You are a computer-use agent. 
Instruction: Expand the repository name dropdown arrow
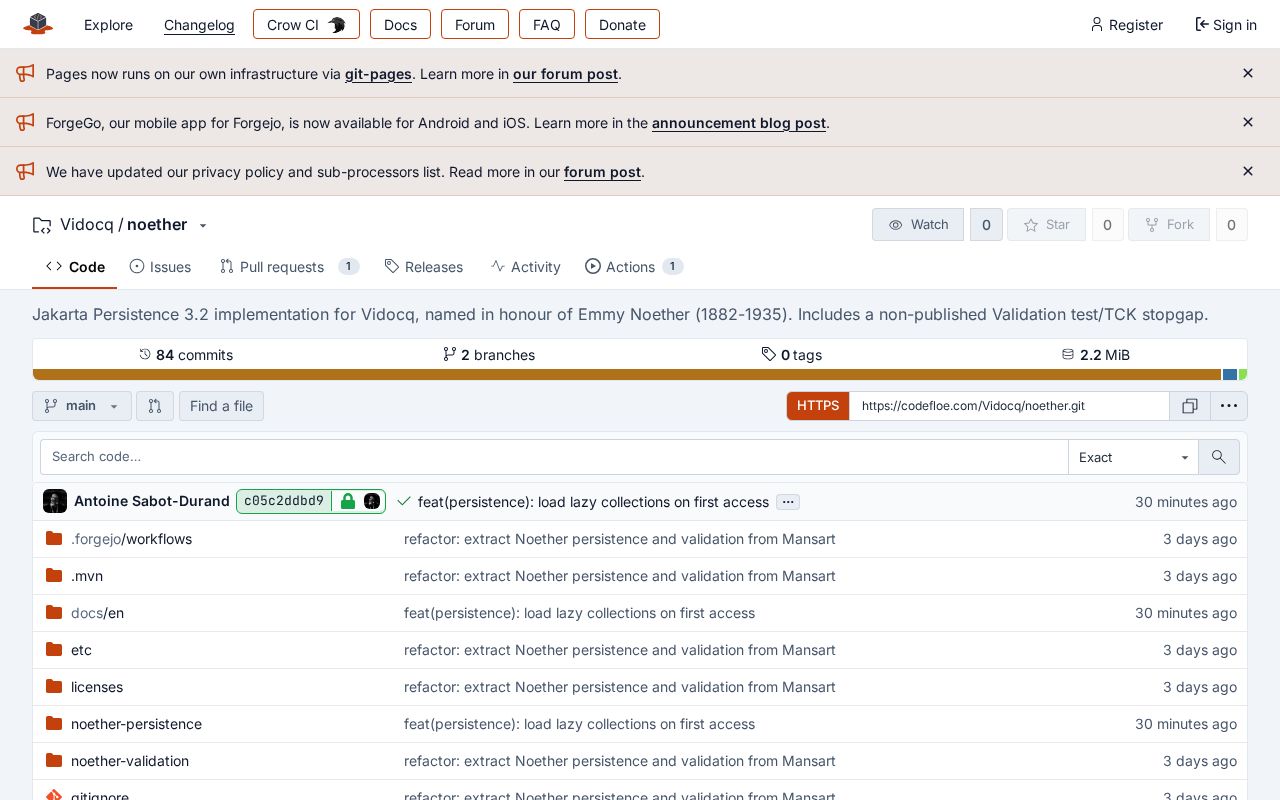coord(203,226)
